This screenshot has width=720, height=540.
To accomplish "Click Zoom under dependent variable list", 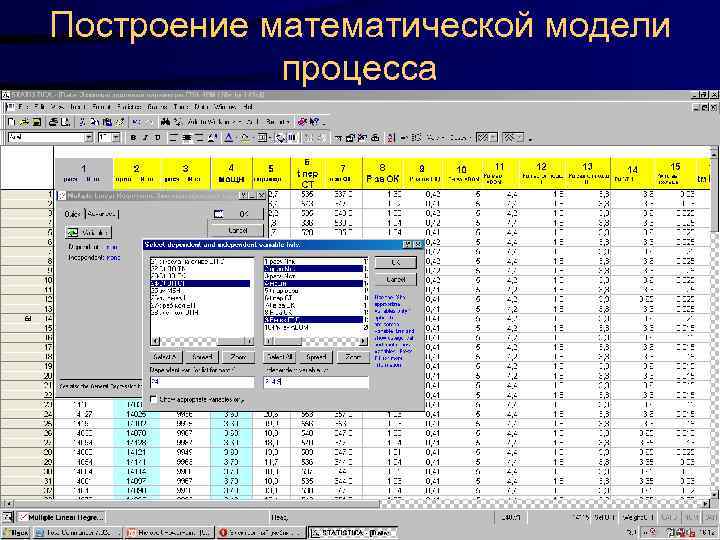I will [238, 357].
